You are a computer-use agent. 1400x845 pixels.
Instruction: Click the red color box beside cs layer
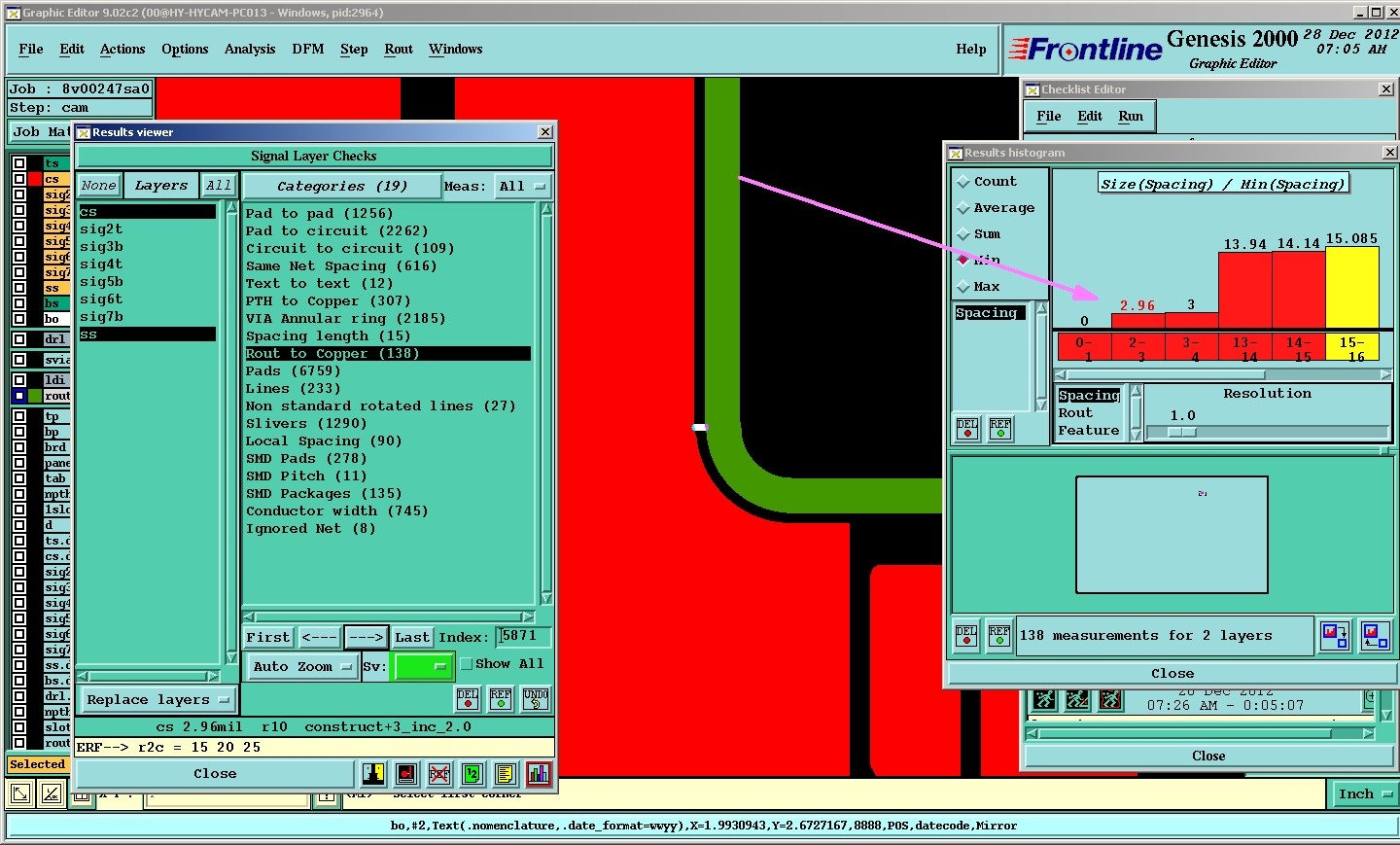tap(35, 179)
